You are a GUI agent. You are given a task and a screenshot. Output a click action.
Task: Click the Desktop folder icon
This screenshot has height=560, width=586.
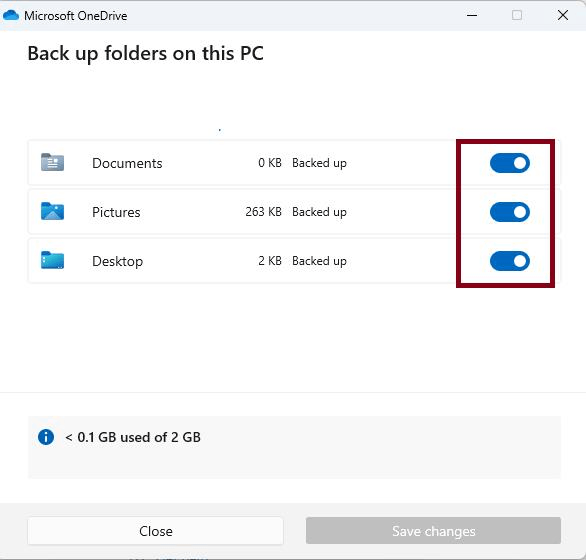click(52, 260)
